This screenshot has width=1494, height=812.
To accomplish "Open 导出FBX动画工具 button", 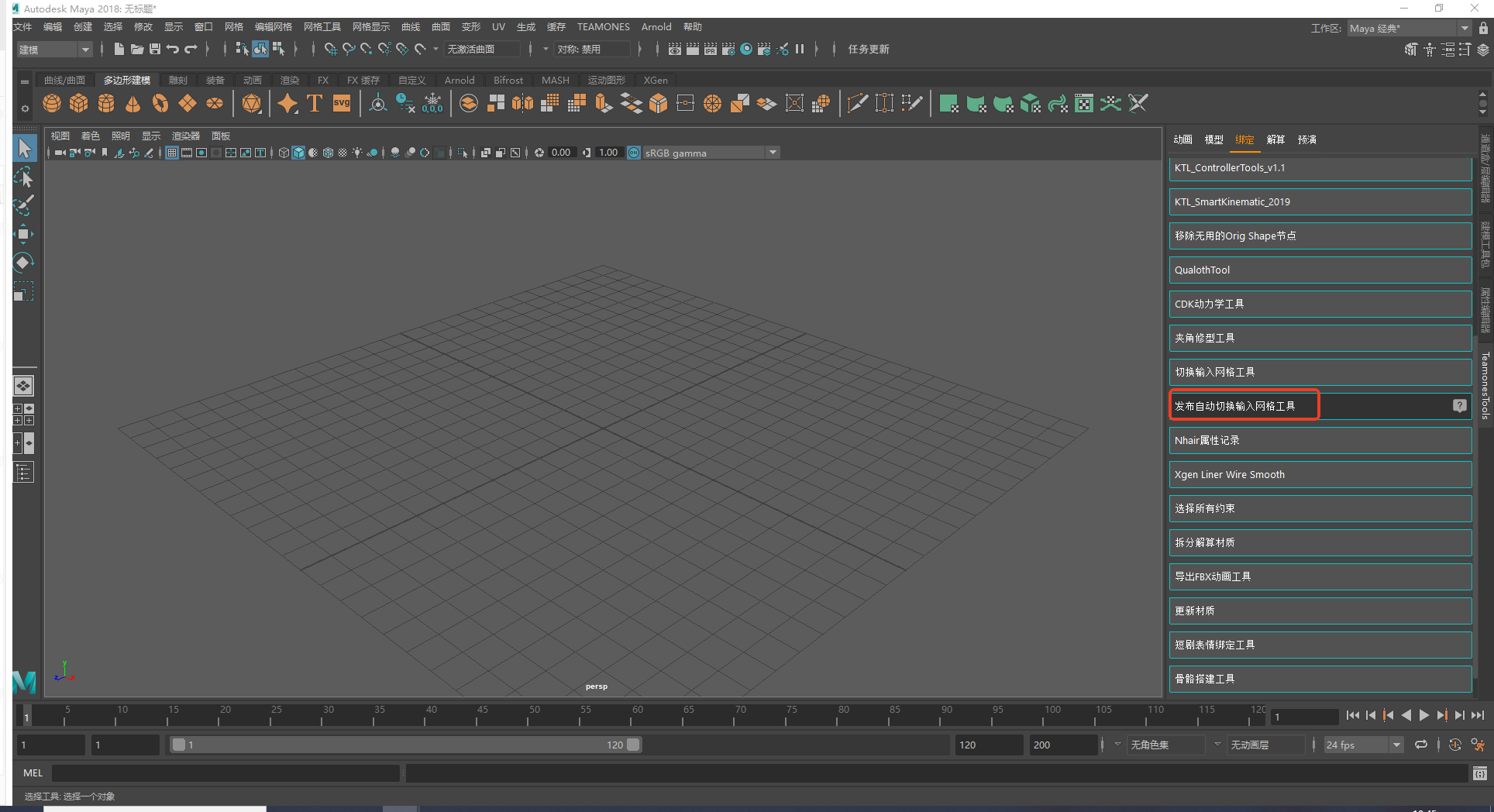I will [x=1320, y=576].
